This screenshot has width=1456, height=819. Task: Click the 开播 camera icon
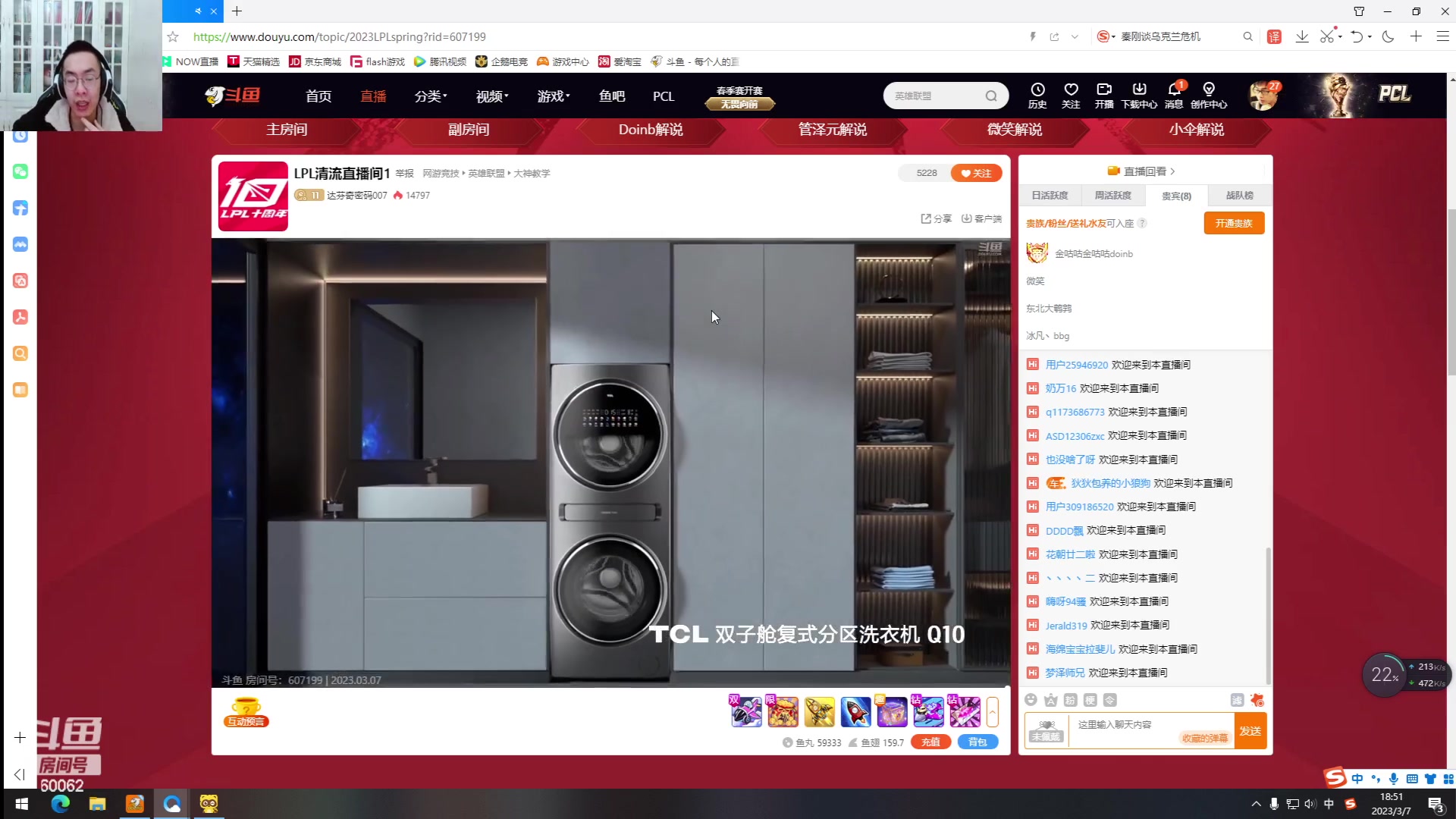pyautogui.click(x=1104, y=96)
